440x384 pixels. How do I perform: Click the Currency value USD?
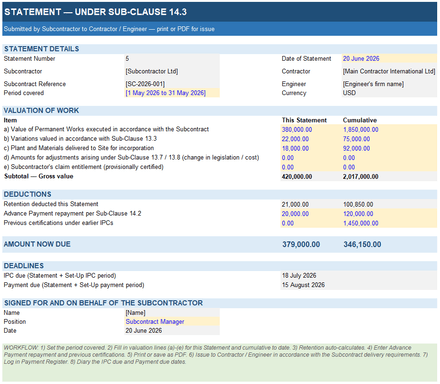click(x=389, y=93)
